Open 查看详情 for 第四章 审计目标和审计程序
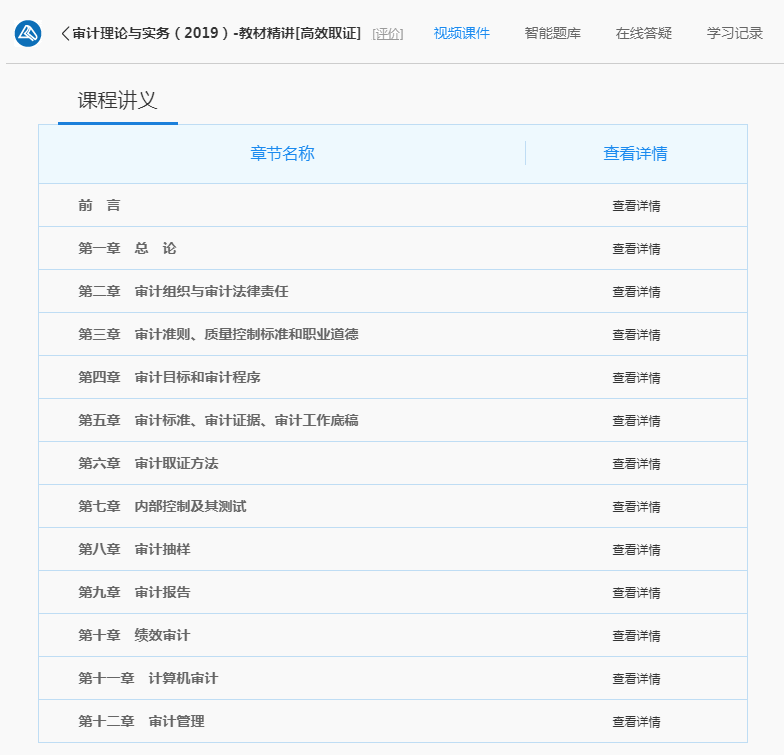784x755 pixels. click(636, 378)
